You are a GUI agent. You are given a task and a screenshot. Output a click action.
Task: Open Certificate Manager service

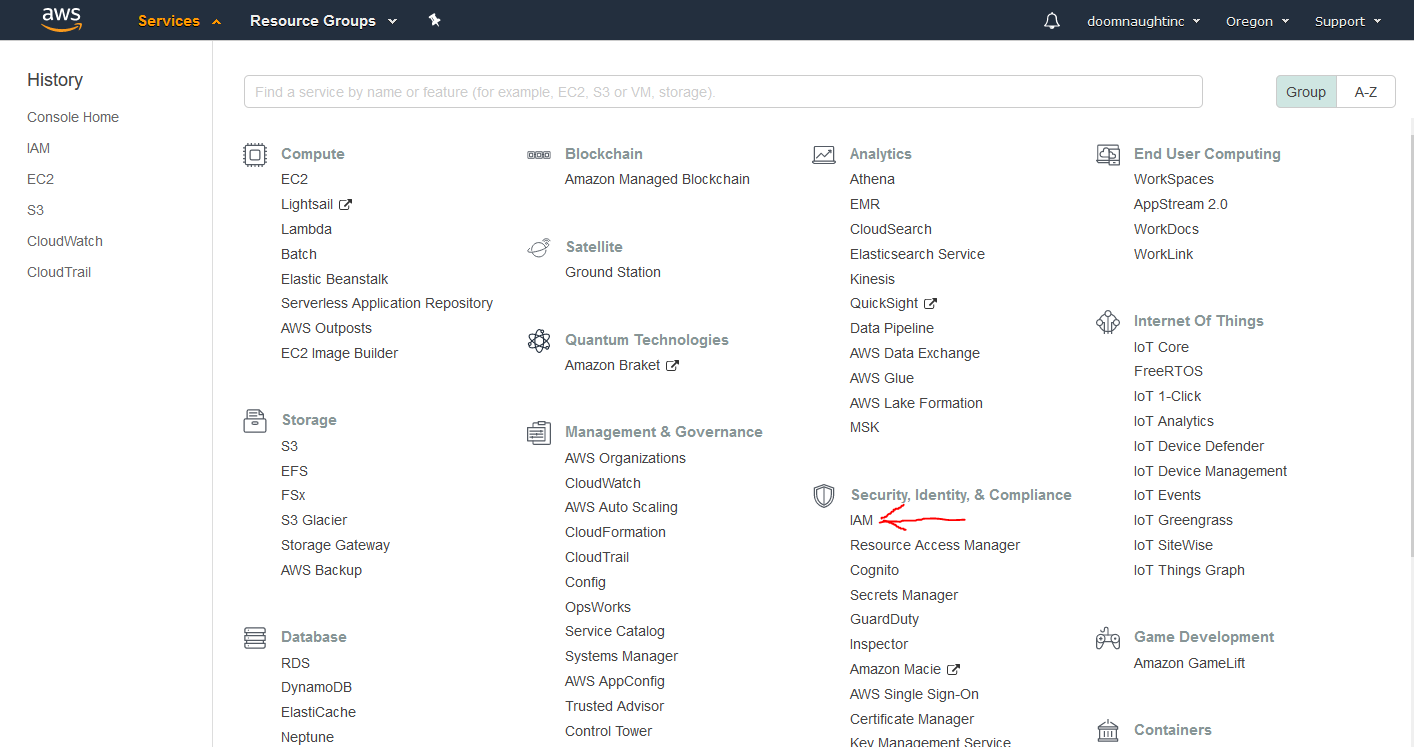tap(912, 719)
